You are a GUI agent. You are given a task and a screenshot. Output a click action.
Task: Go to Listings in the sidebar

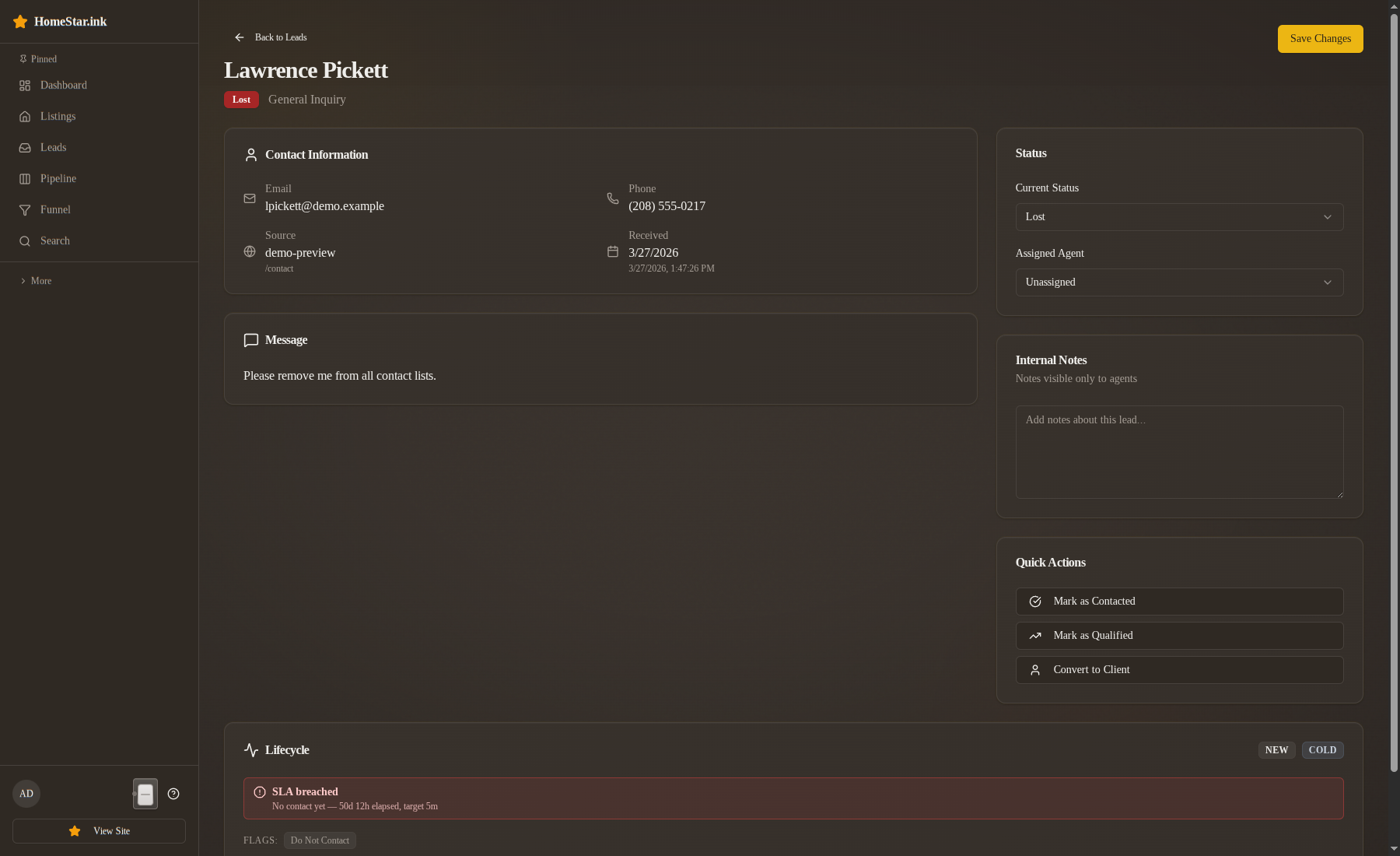pos(99,117)
